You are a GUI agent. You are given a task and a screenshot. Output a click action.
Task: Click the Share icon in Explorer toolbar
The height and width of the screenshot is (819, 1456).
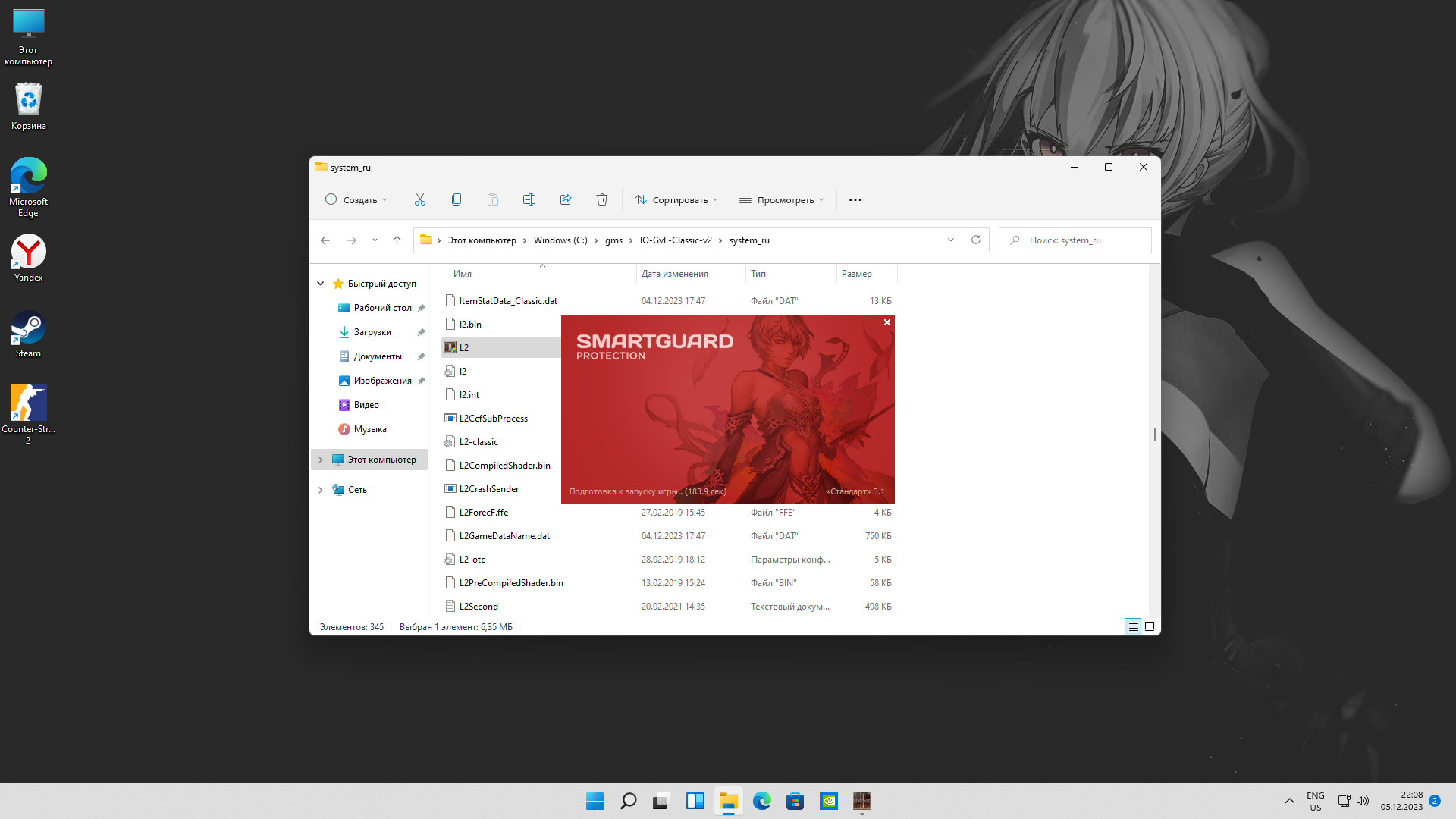[566, 199]
